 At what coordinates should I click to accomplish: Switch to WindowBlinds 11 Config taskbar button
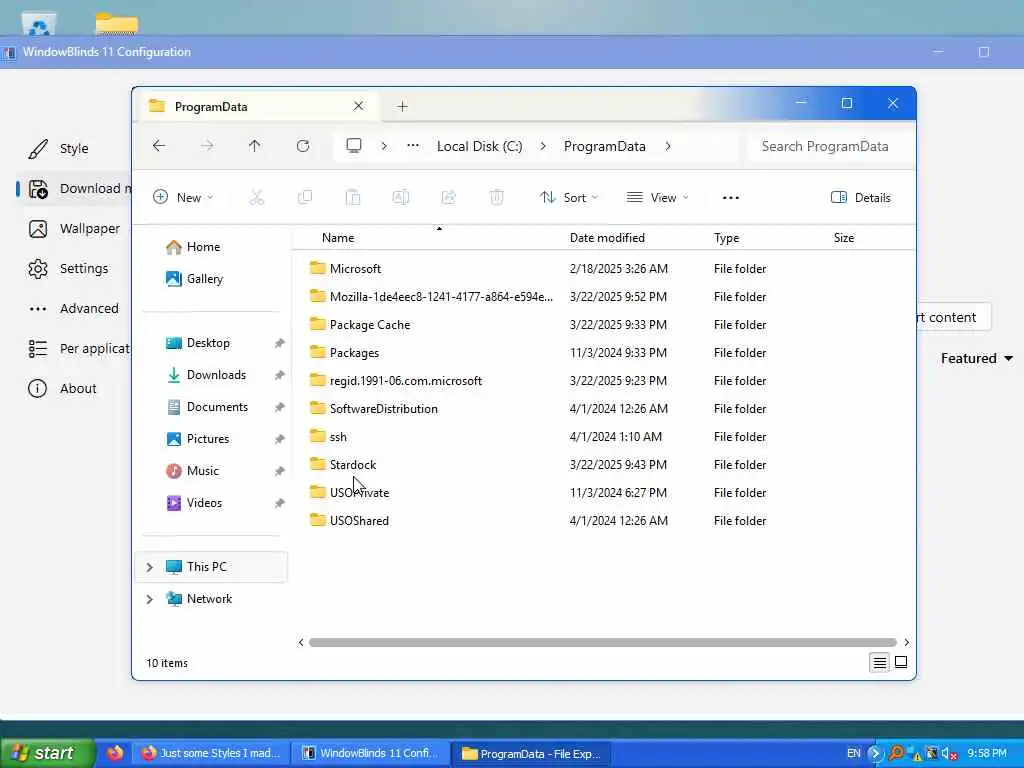coord(370,753)
